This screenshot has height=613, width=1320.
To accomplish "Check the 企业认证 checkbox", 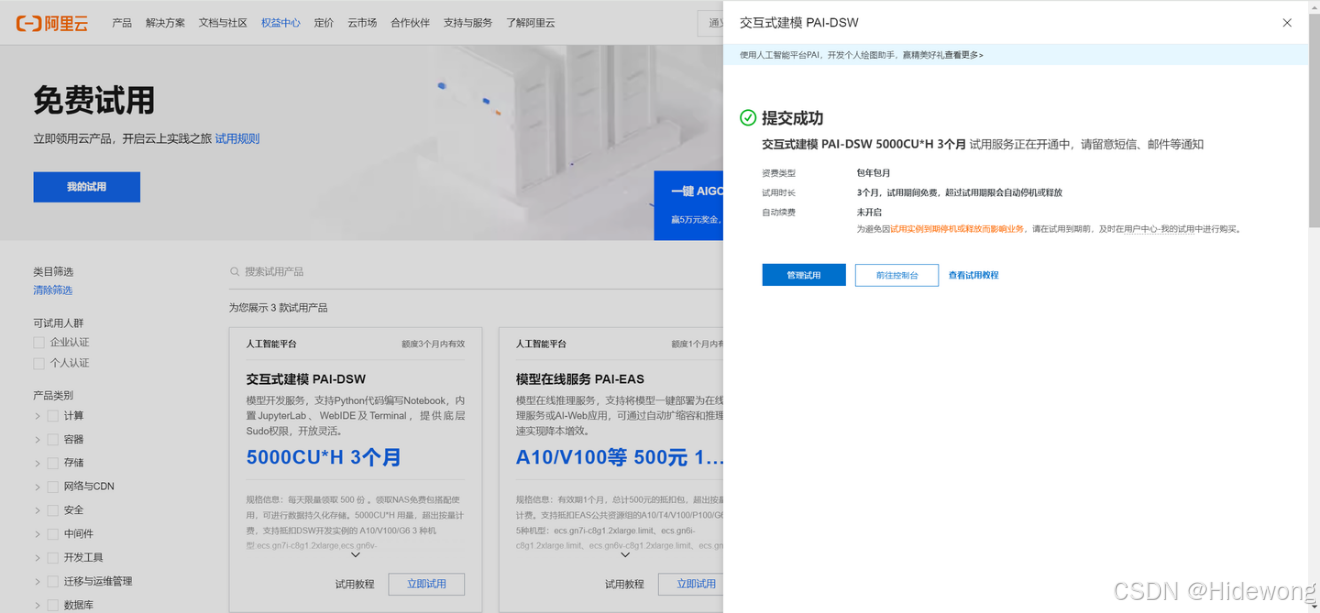I will [x=39, y=343].
